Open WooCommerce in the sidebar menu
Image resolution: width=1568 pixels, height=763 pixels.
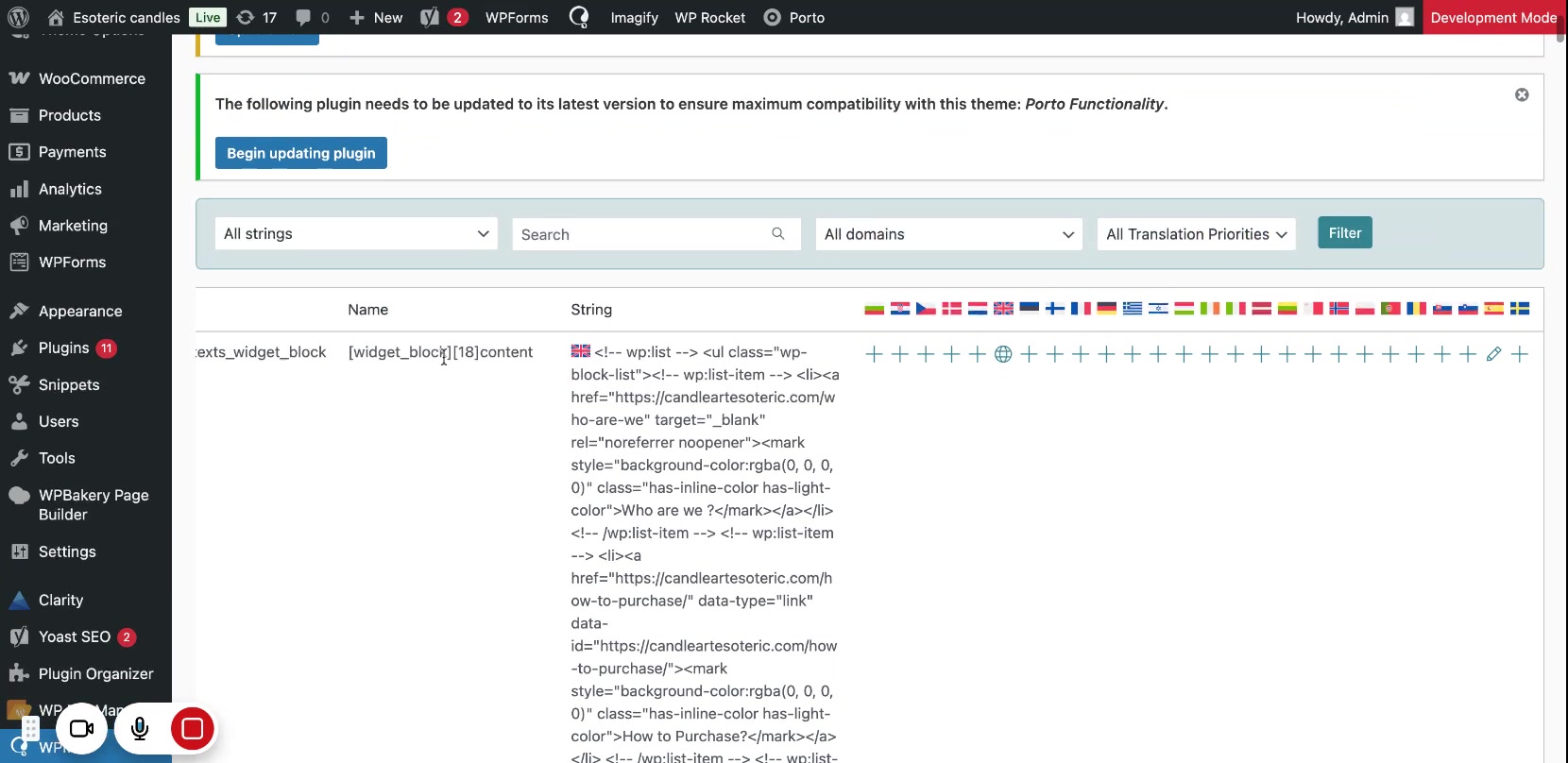click(92, 78)
